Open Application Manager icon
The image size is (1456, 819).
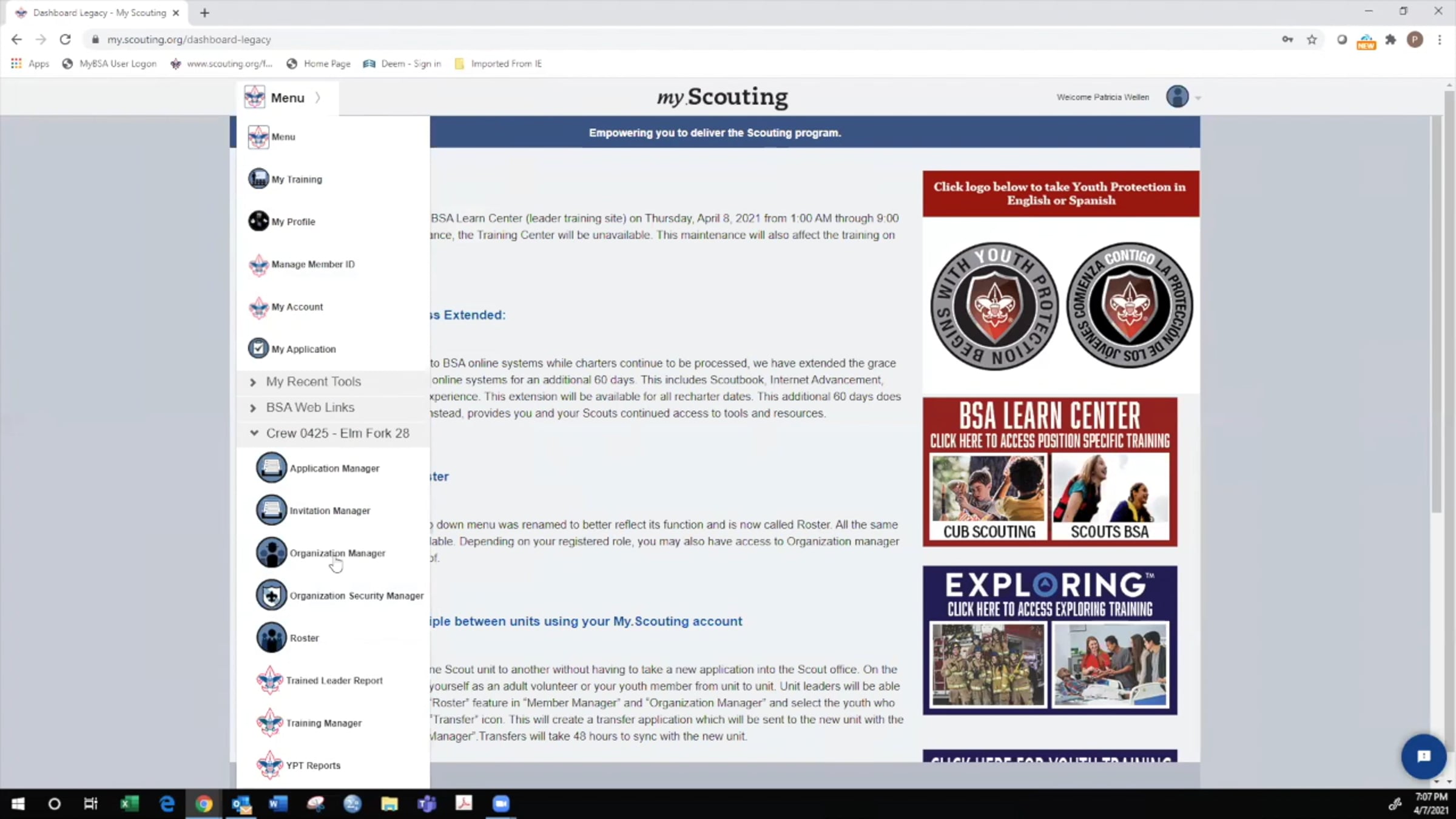pyautogui.click(x=271, y=468)
